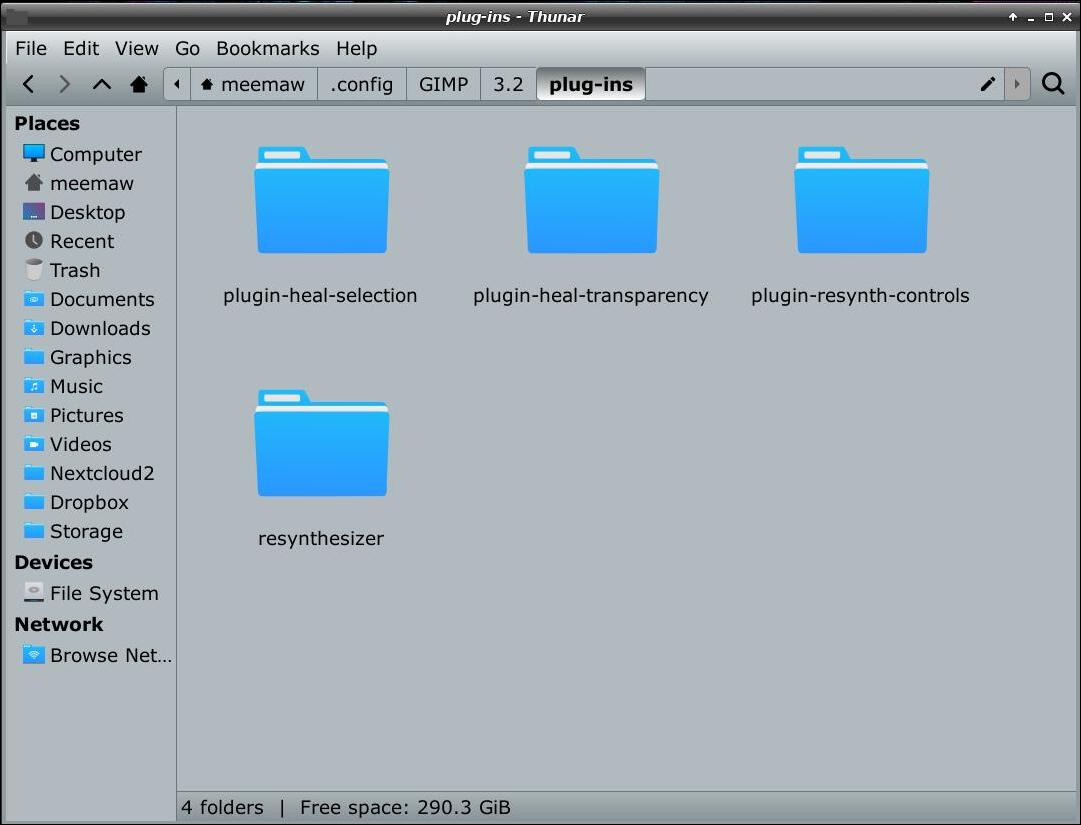Select the plugin-resynth-controls folder icon
1081x825 pixels.
point(861,200)
